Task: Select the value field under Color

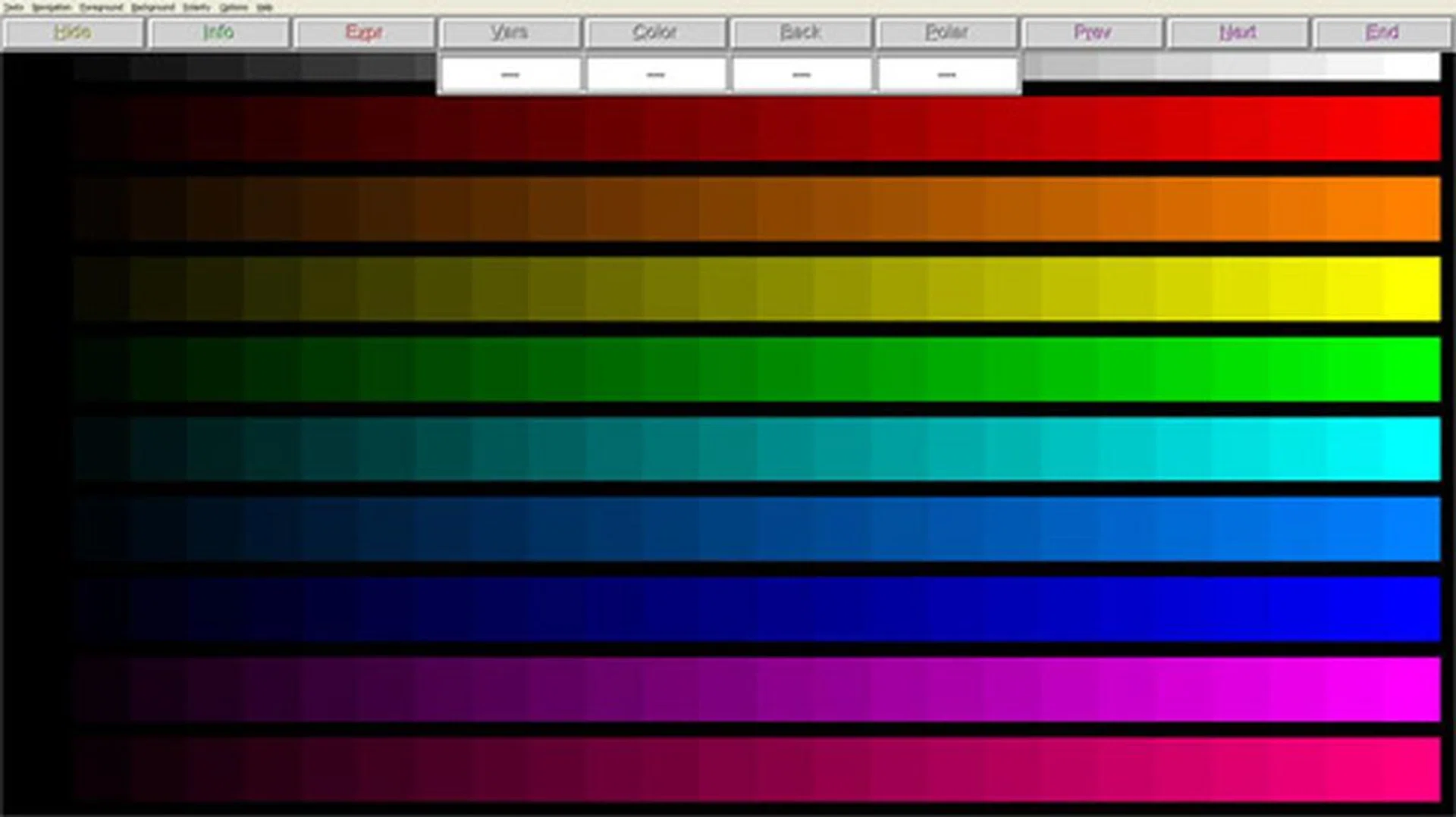Action: point(655,74)
